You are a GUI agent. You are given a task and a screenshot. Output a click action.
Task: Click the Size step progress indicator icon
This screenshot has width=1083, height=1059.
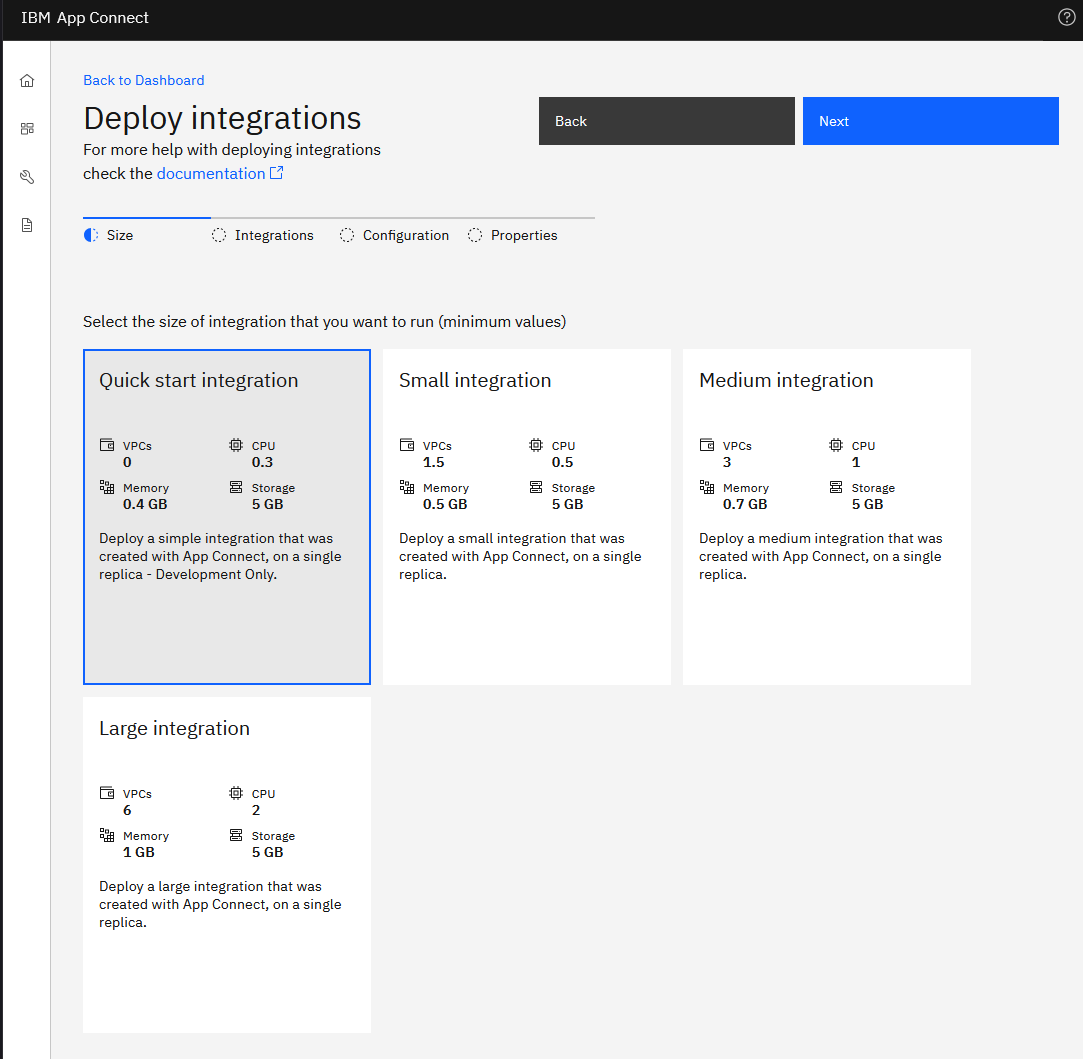tap(90, 236)
